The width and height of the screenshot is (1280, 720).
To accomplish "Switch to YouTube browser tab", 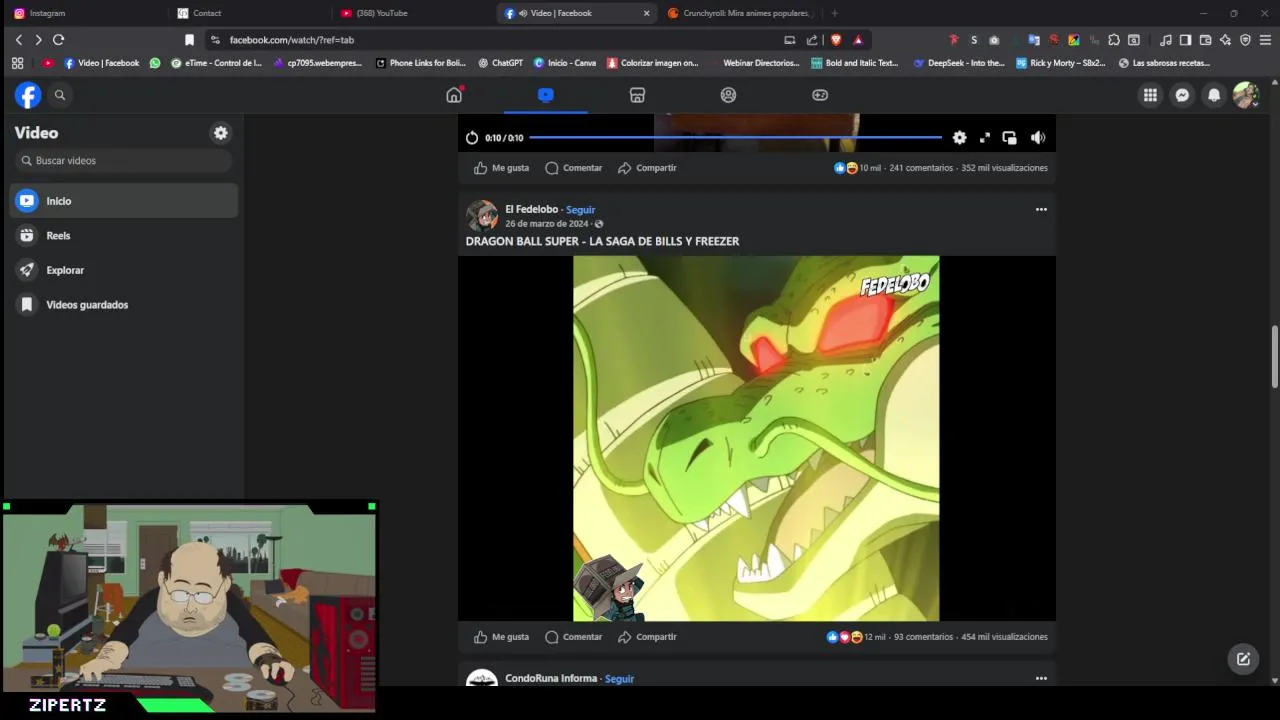I will 413,13.
